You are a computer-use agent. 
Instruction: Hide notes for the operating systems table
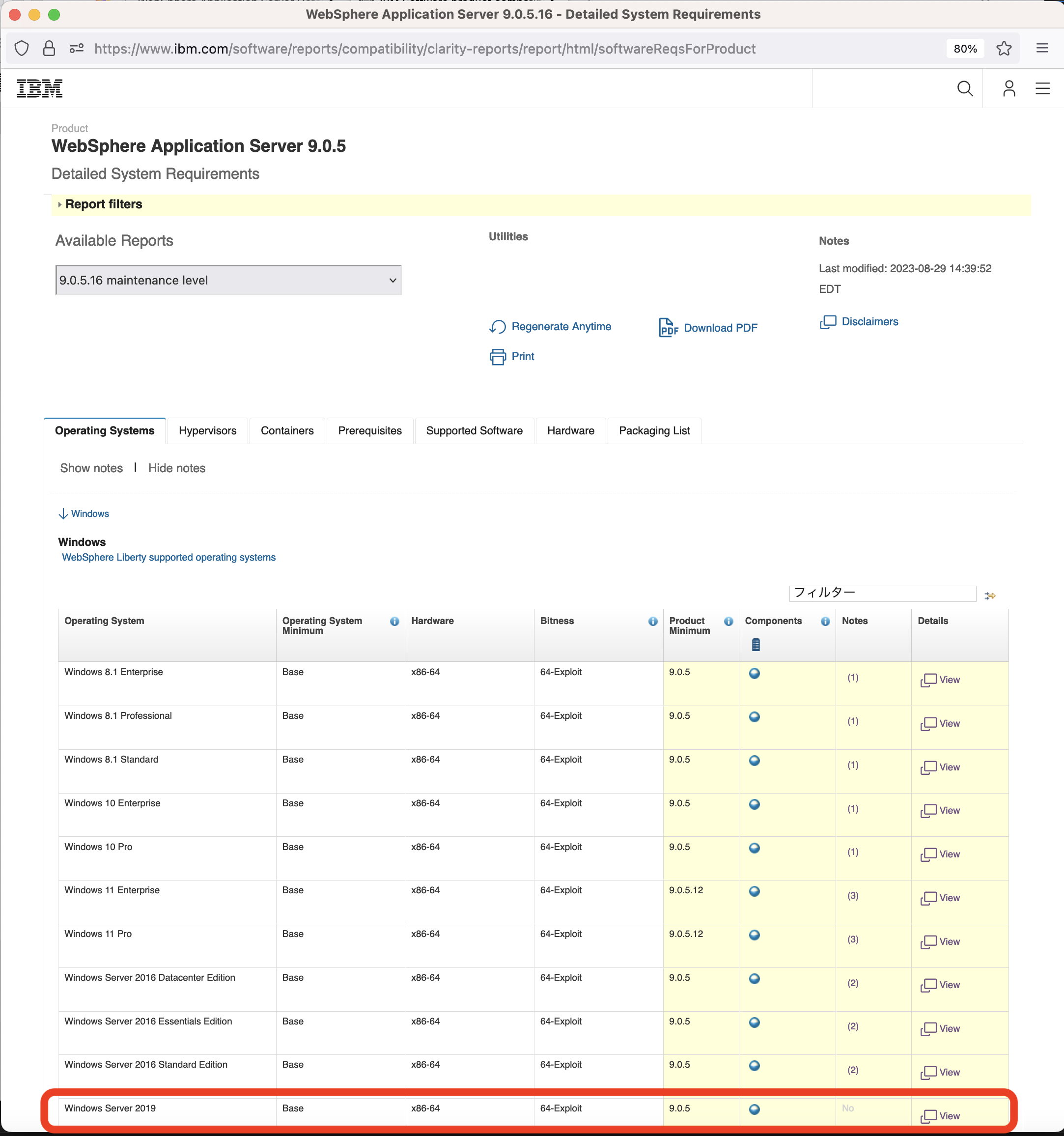click(x=176, y=468)
